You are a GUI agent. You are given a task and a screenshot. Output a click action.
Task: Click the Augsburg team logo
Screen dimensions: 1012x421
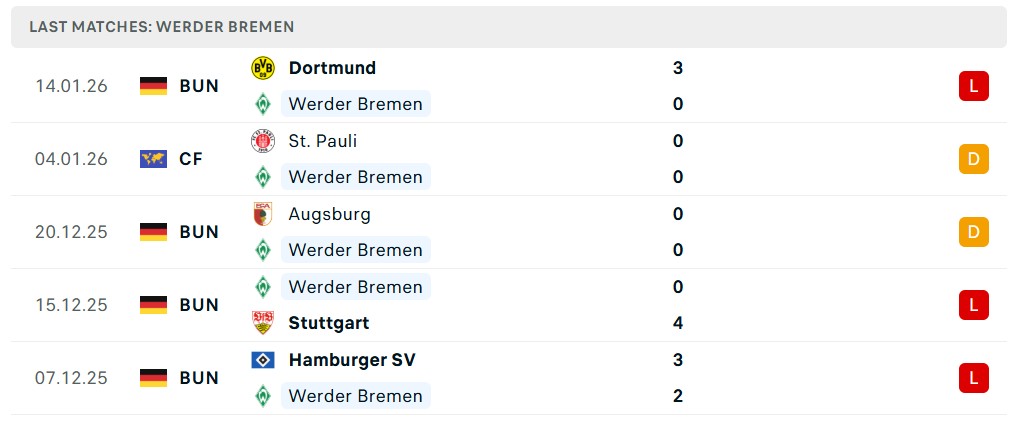[x=262, y=214]
